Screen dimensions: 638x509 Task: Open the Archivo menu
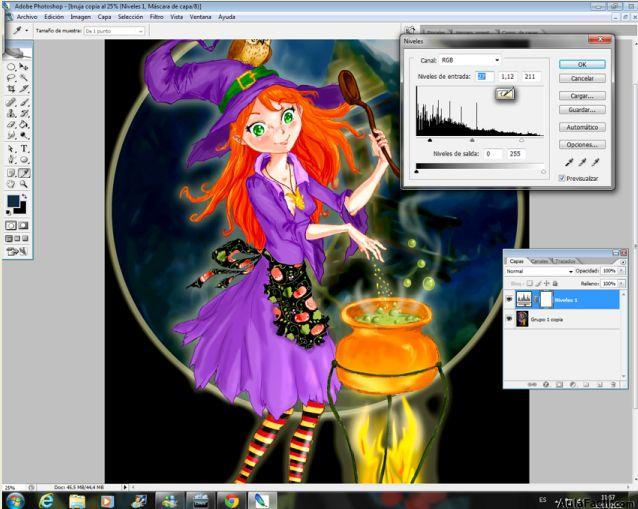pyautogui.click(x=27, y=17)
